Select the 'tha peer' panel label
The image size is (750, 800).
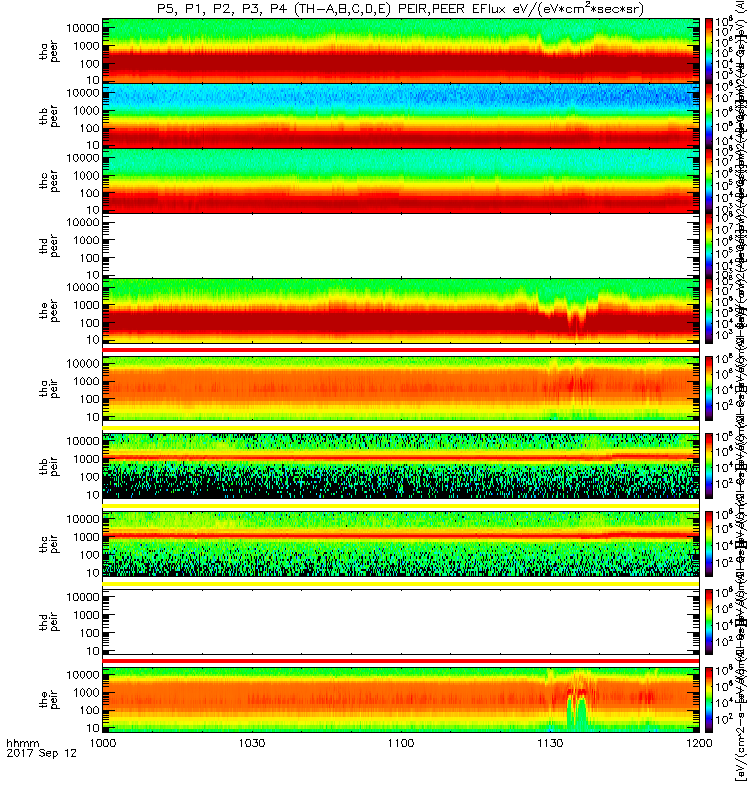(49, 52)
